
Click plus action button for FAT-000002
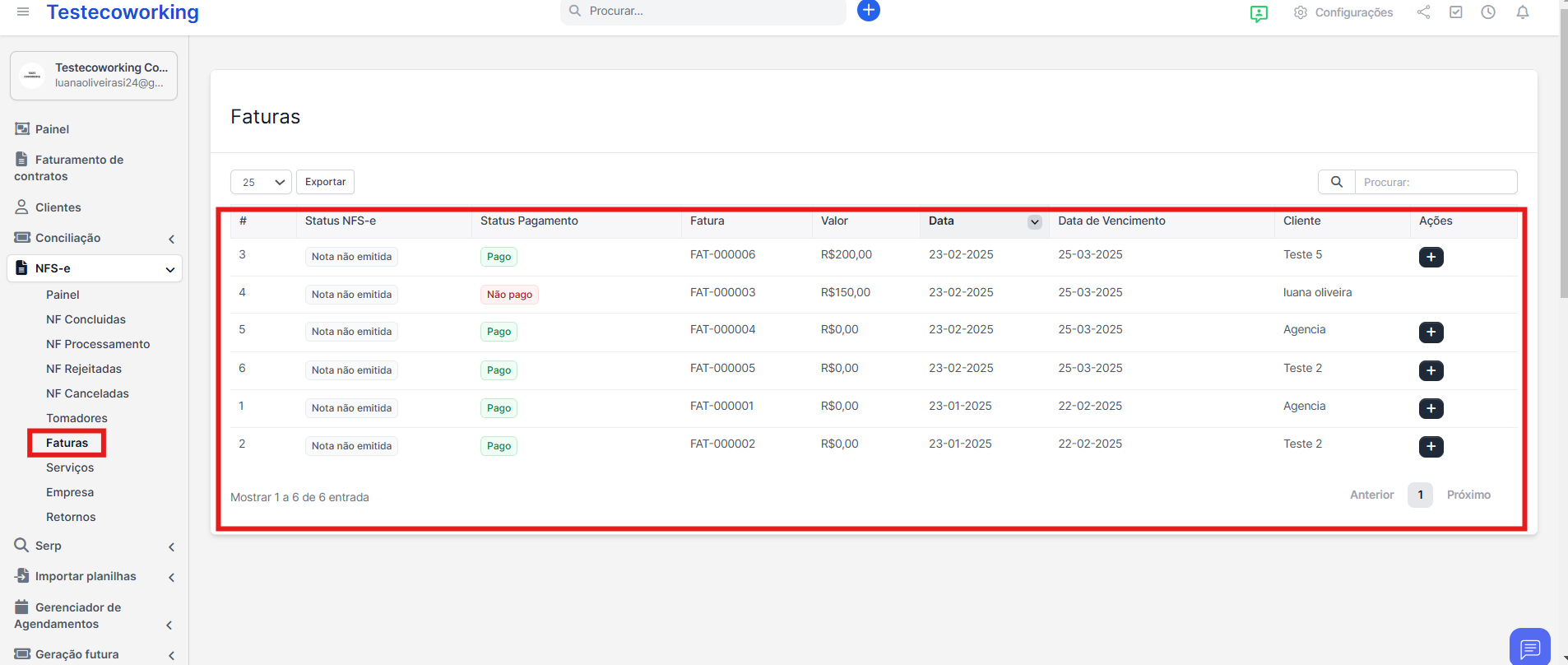[1431, 446]
